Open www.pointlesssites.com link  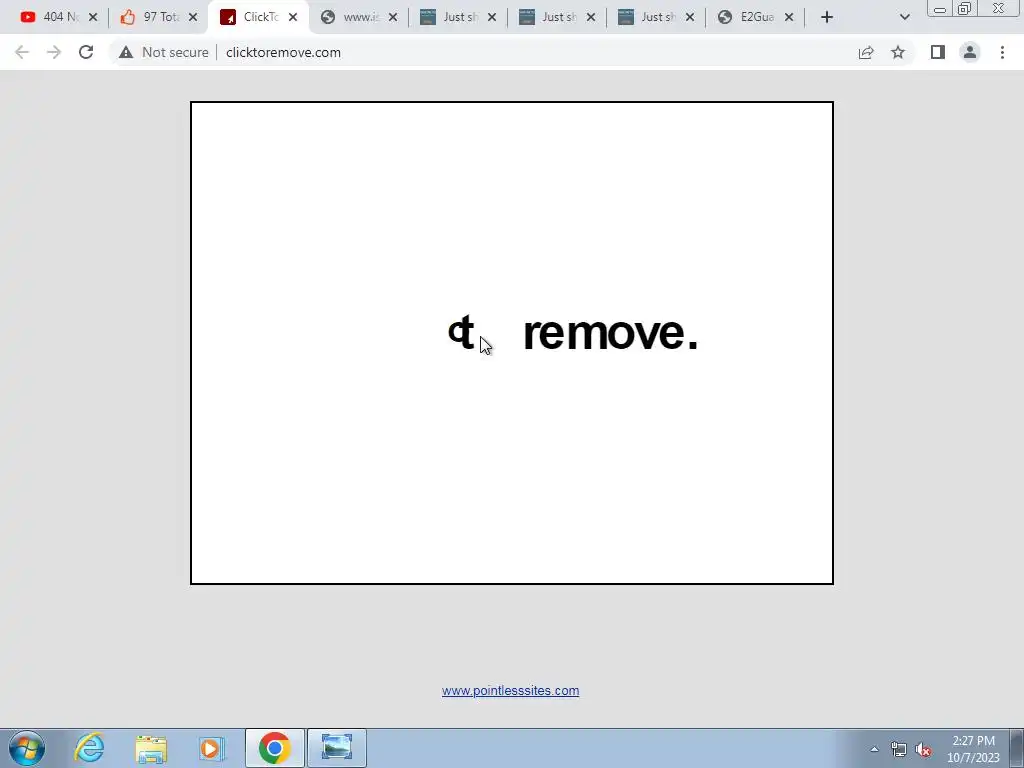click(x=510, y=691)
